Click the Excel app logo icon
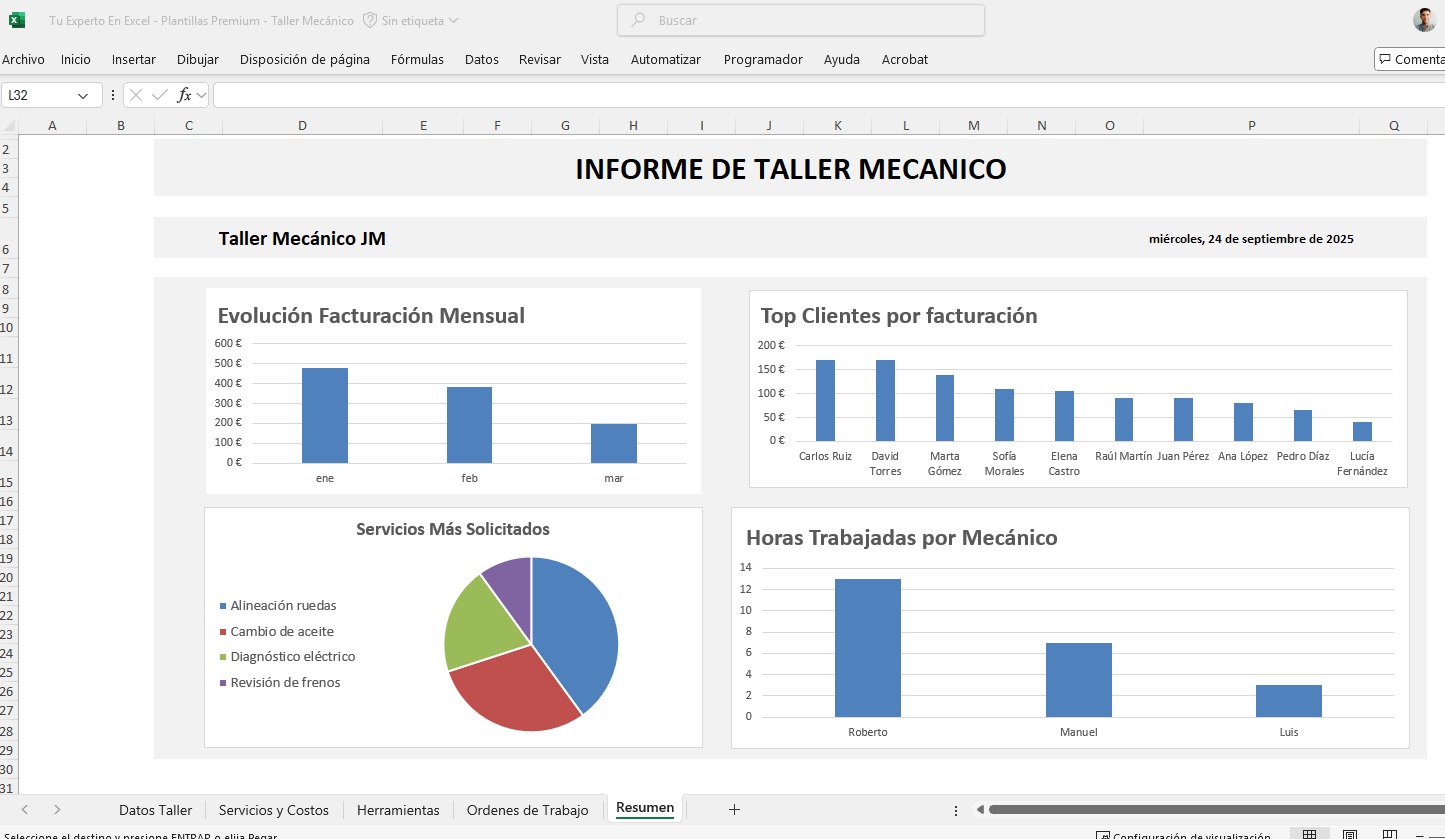Viewport: 1445px width, 839px height. point(17,20)
